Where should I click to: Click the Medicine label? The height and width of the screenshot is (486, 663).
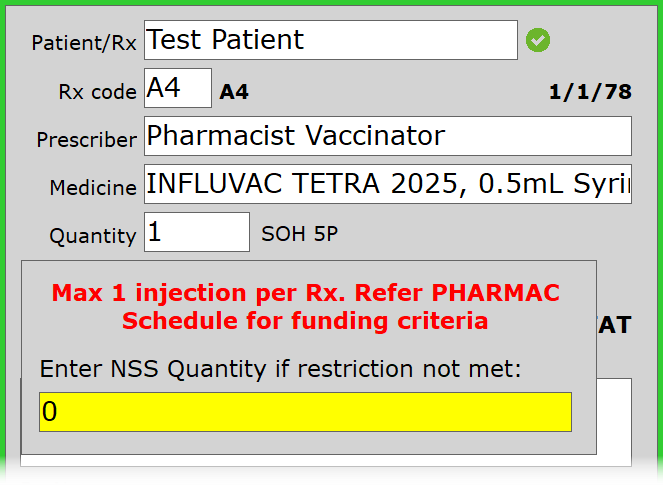coord(92,188)
